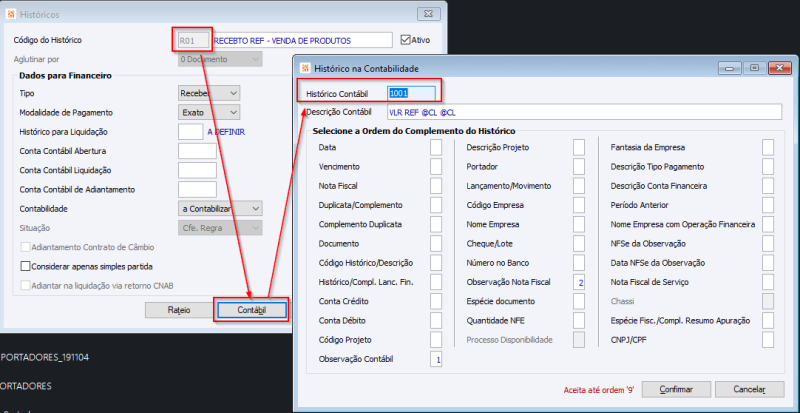Click the CNPJ/CPF order box
This screenshot has width=800, height=413.
pos(768,339)
